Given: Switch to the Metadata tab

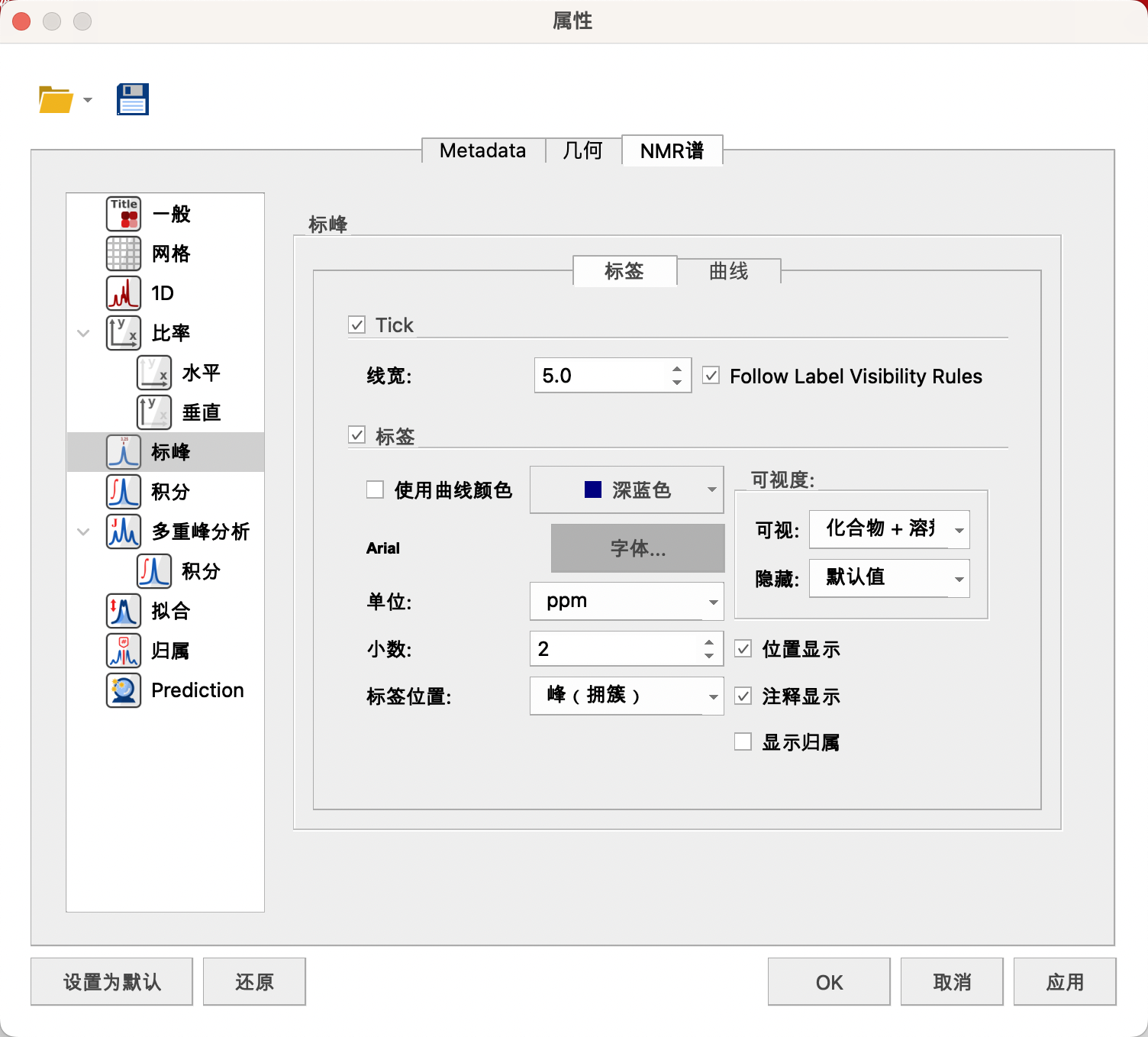Looking at the screenshot, I should (x=483, y=150).
